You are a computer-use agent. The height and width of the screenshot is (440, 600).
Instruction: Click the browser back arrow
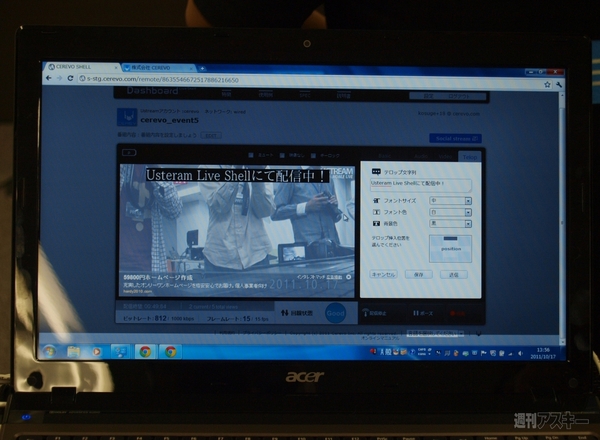click(x=49, y=78)
